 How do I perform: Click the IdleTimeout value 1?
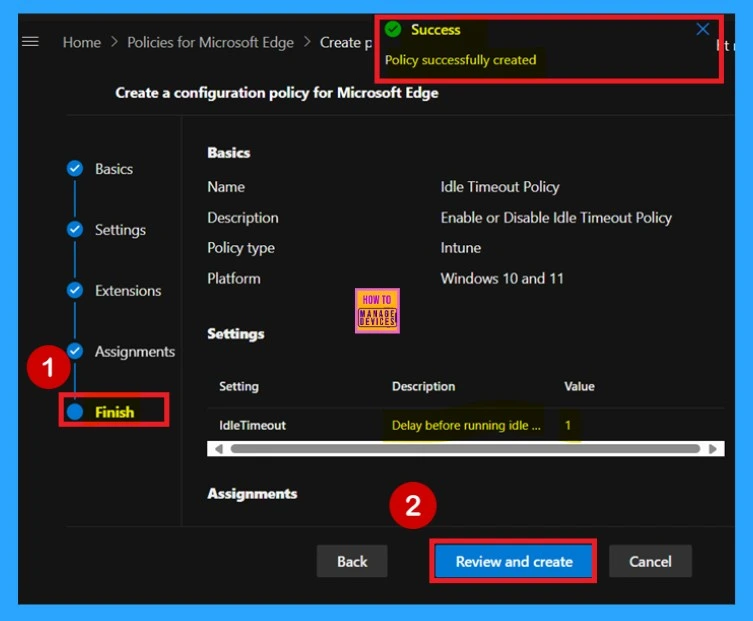point(568,425)
